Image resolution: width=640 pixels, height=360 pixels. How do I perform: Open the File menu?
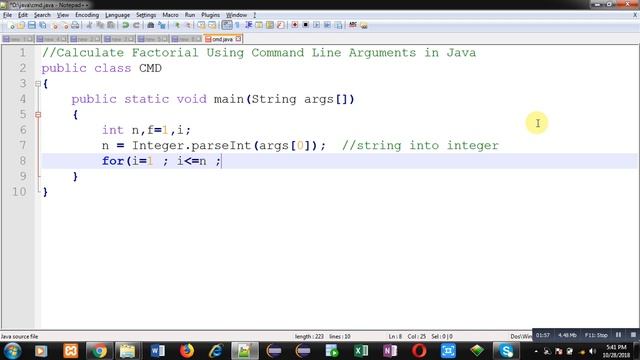(x=7, y=15)
